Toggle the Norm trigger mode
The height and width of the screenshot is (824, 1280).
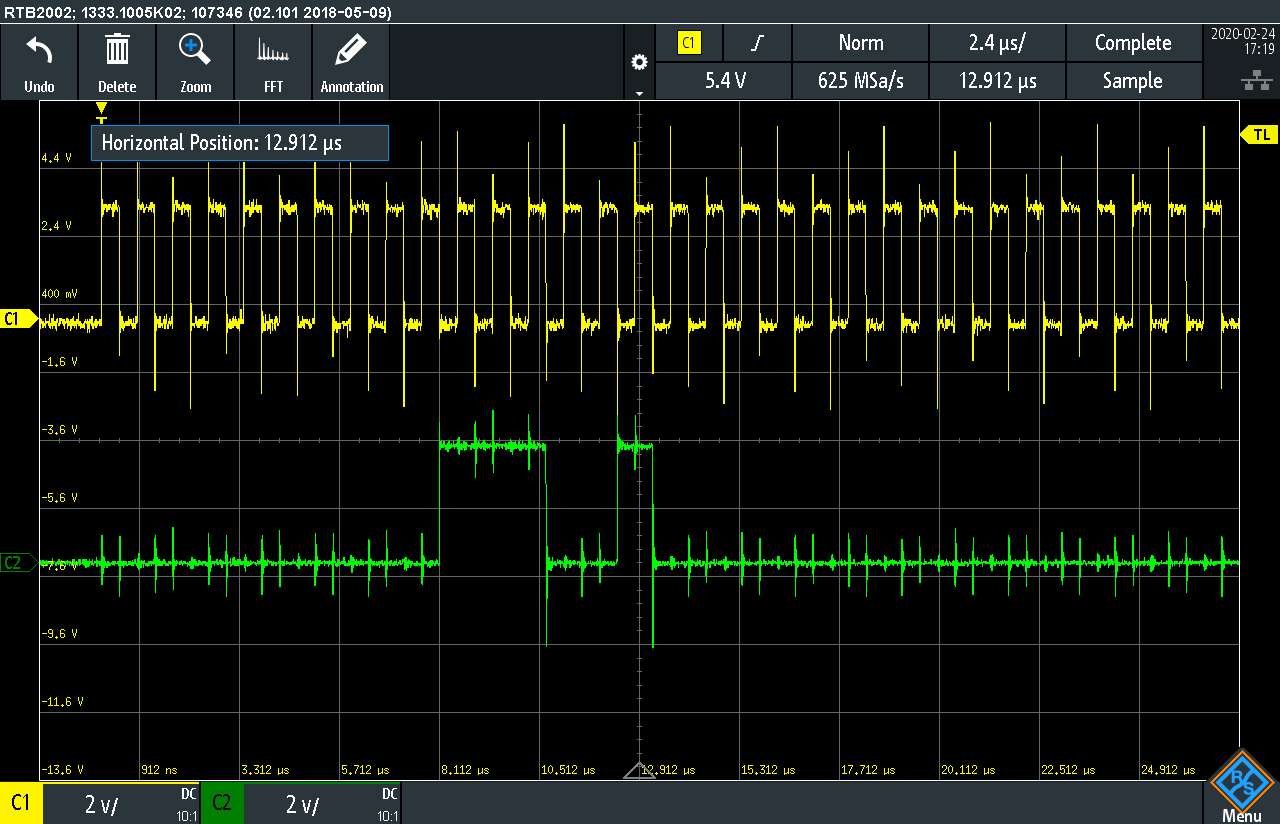click(x=861, y=43)
